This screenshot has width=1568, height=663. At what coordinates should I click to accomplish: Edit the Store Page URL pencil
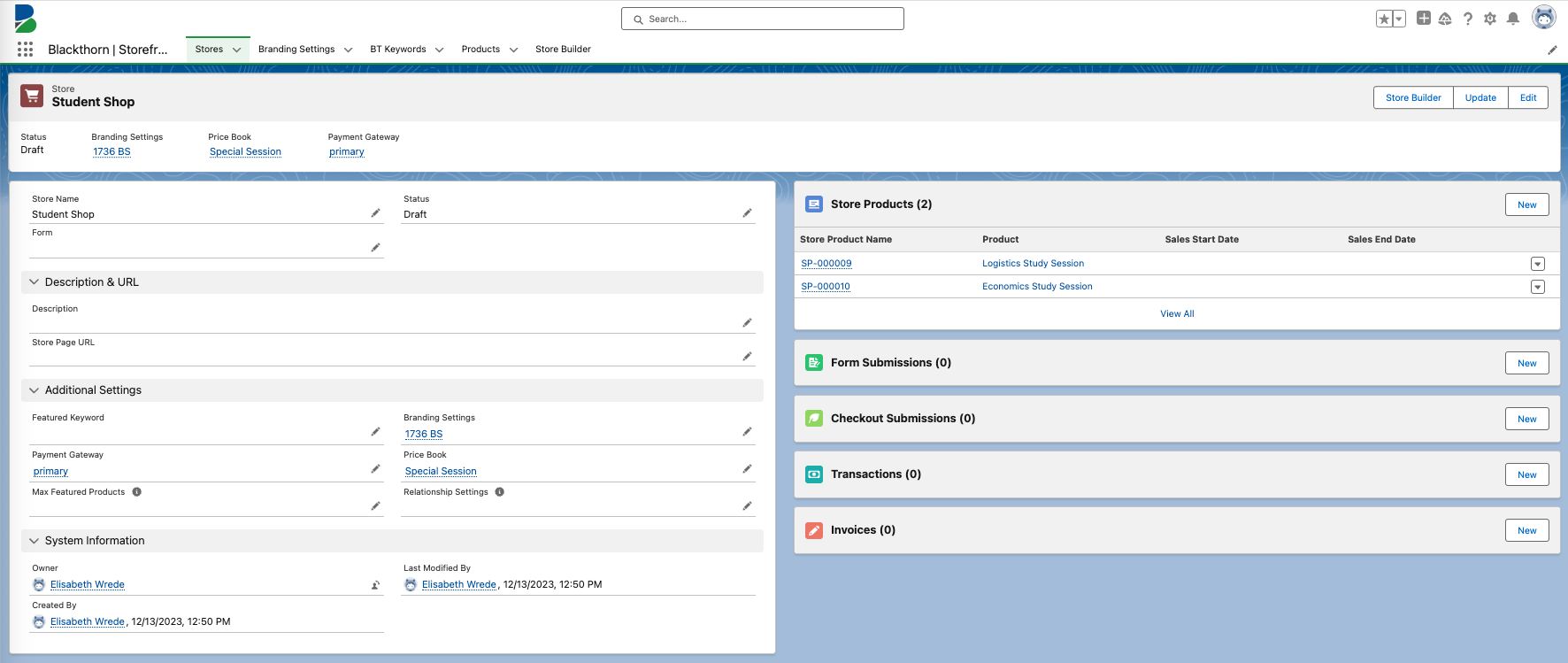click(747, 357)
